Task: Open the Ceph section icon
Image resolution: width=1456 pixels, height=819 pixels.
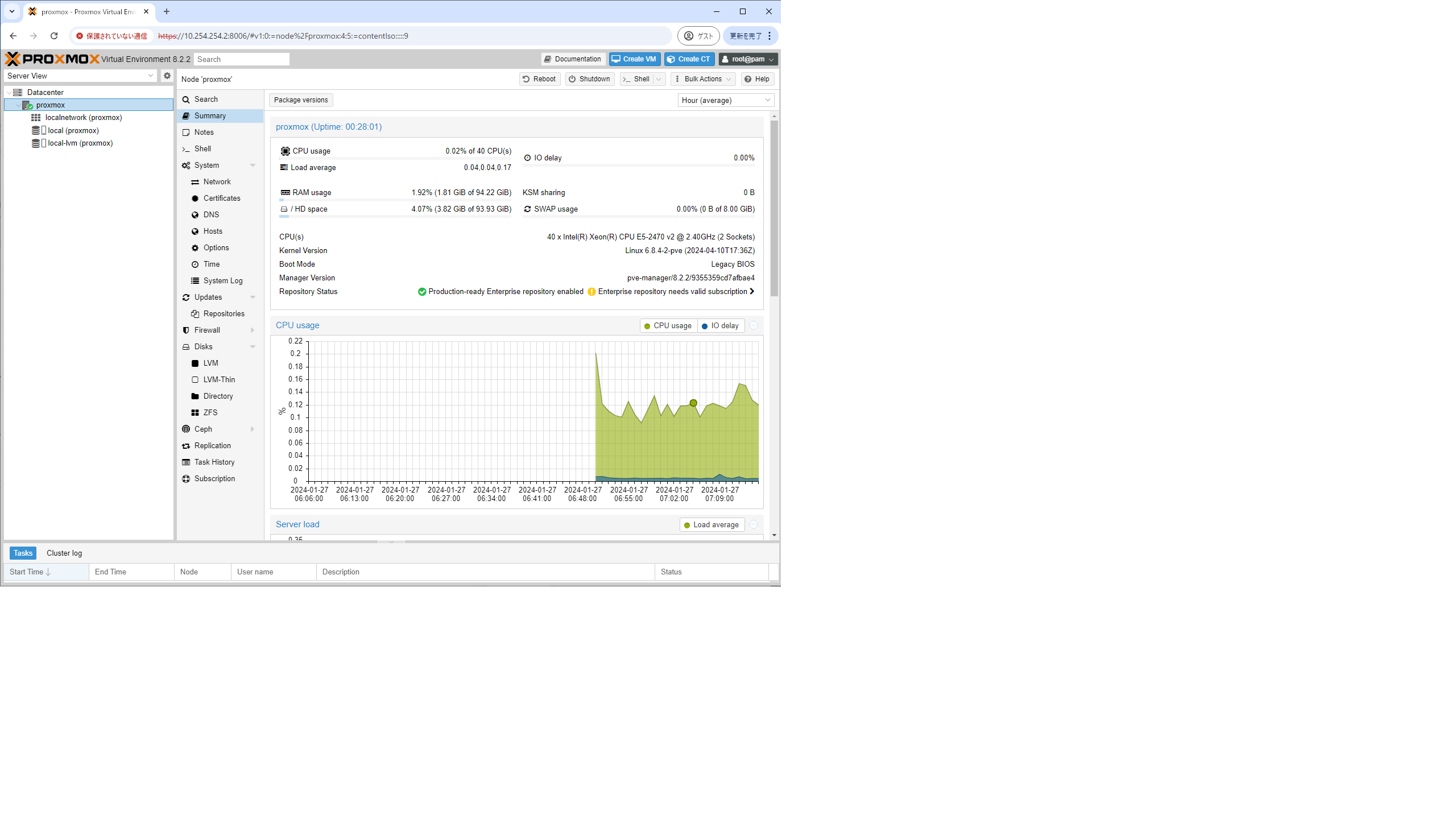Action: tap(186, 429)
